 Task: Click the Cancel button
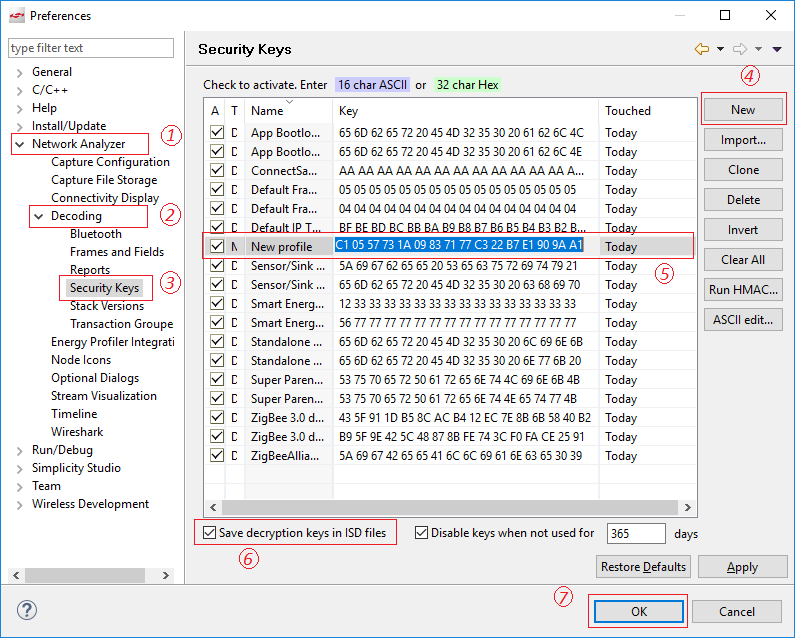736,611
